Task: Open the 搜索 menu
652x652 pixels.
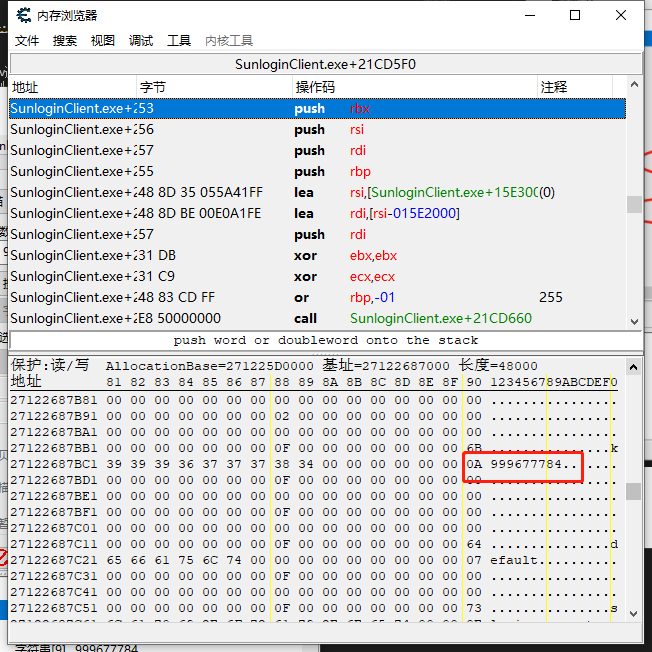Action: [x=65, y=41]
